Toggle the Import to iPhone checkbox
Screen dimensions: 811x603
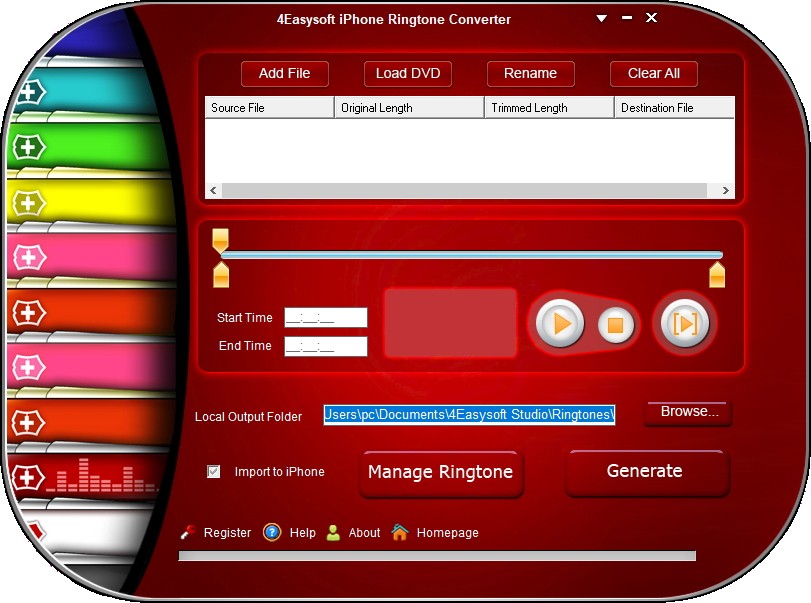coord(214,472)
